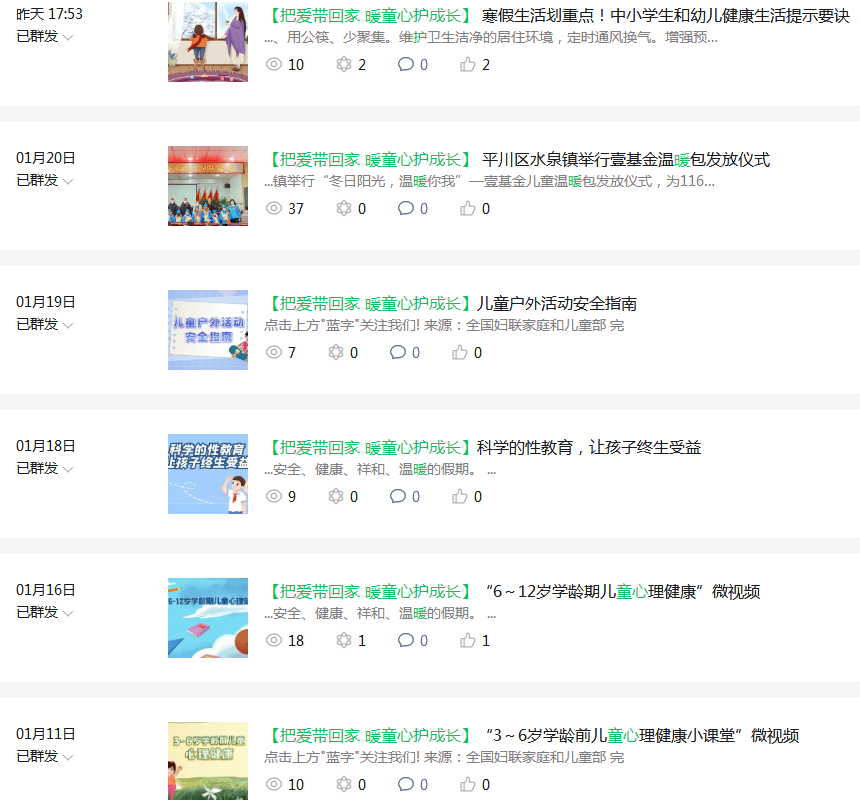The height and width of the screenshot is (800, 860).
Task: Open the article 科学的性教育，让孩子终生受益
Action: (588, 448)
